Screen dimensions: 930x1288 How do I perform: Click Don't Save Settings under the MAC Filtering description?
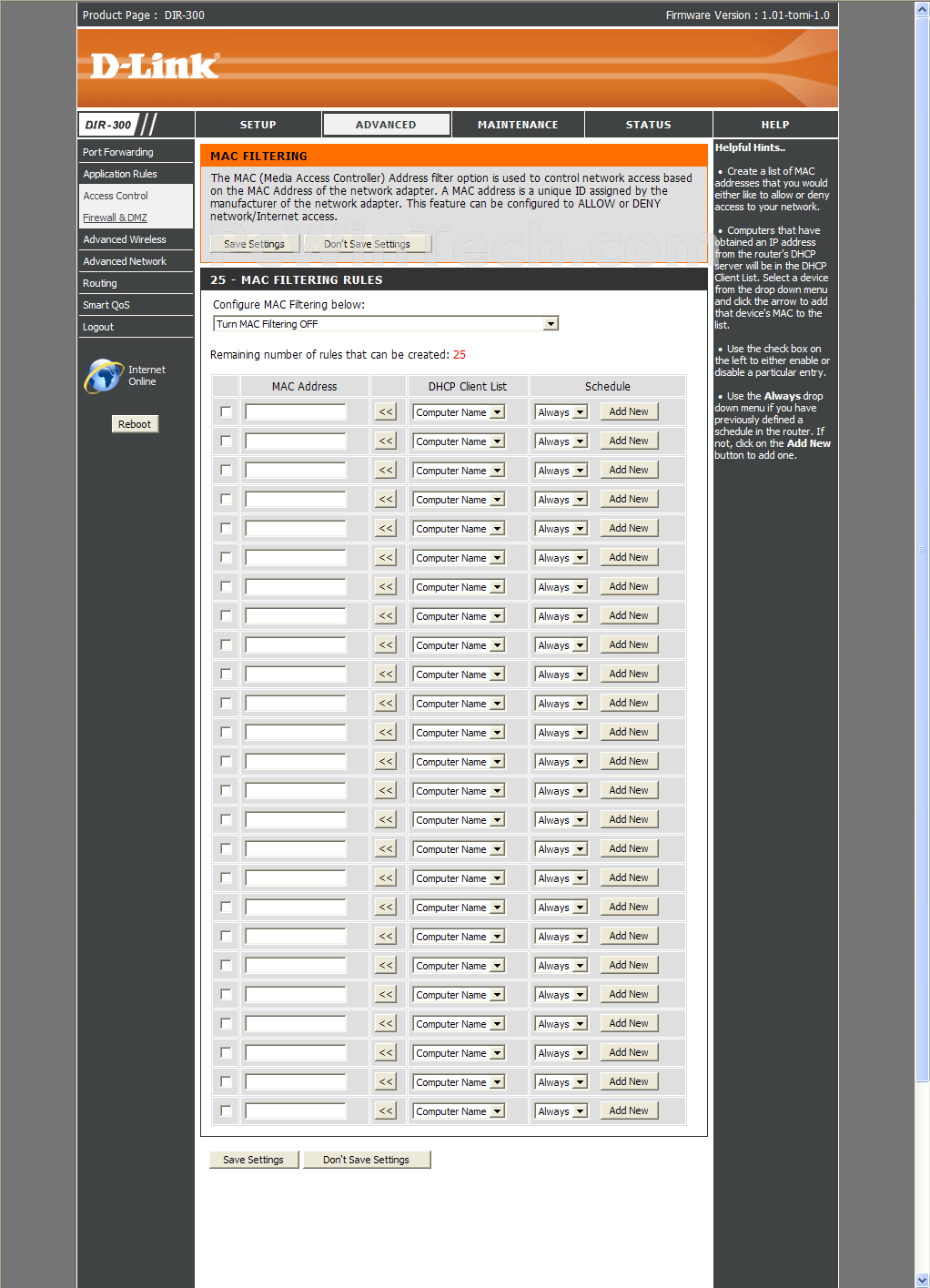coord(367,244)
